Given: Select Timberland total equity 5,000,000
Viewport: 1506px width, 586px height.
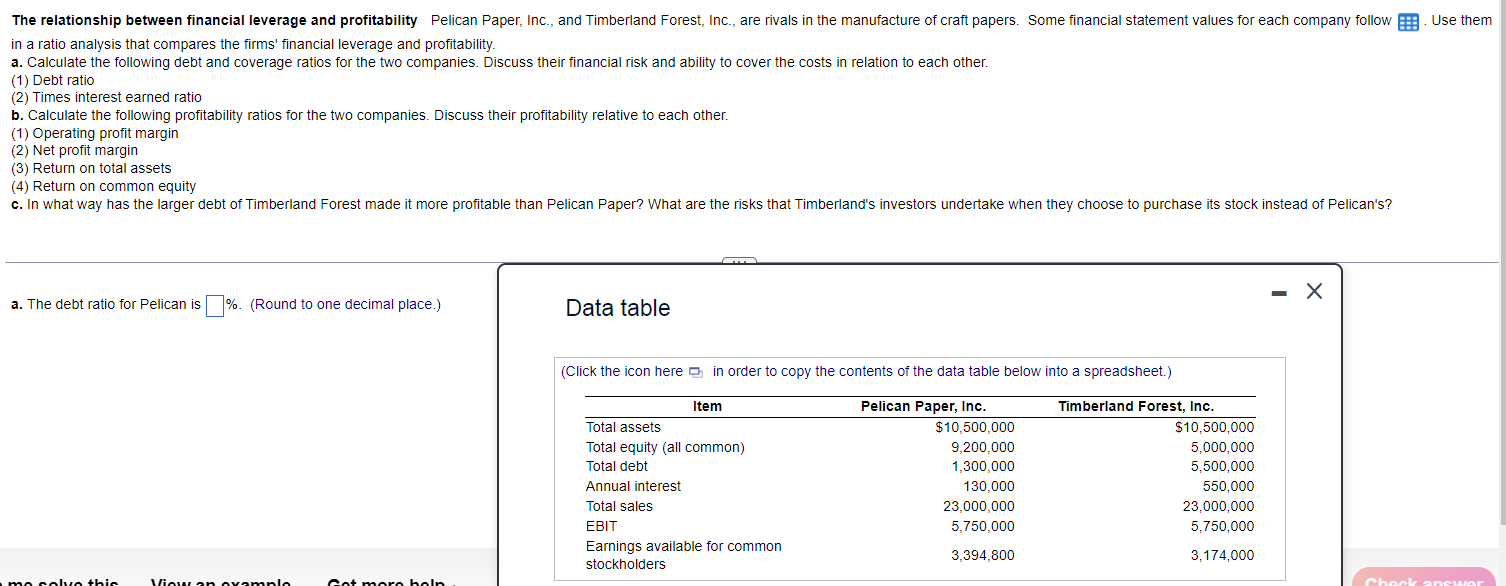Looking at the screenshot, I should pyautogui.click(x=1222, y=447).
